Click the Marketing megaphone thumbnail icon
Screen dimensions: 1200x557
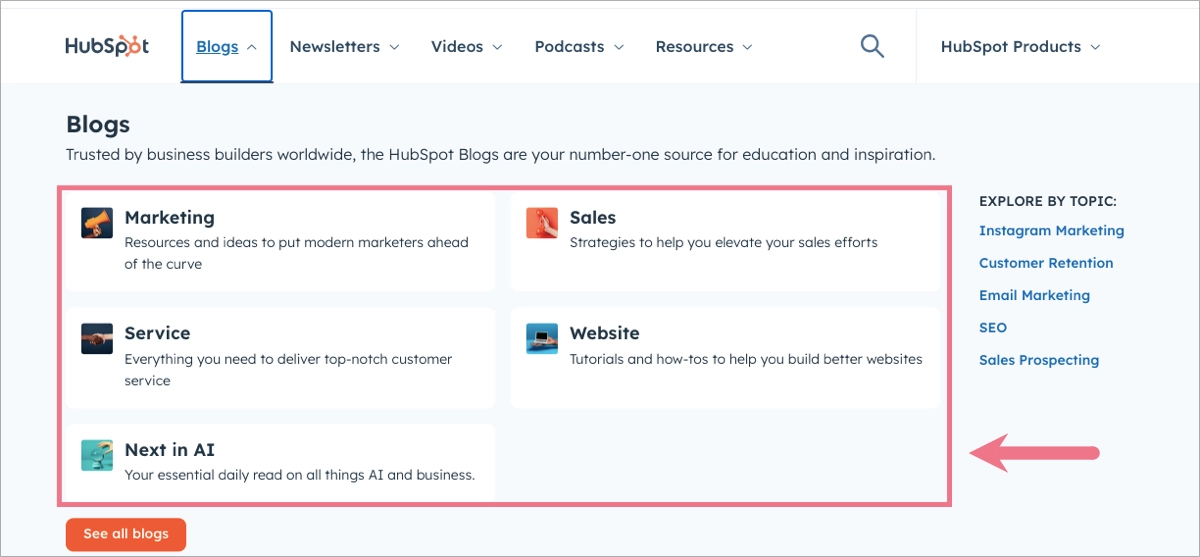(x=97, y=223)
